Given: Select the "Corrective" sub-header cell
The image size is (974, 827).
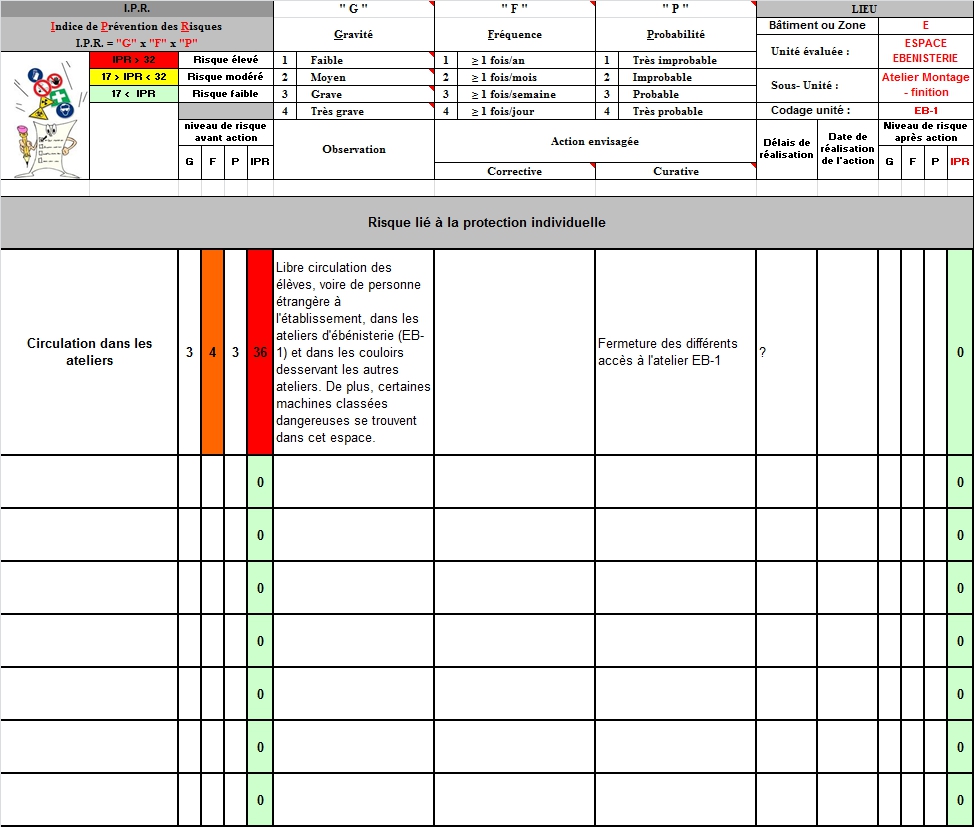Looking at the screenshot, I should tap(514, 171).
